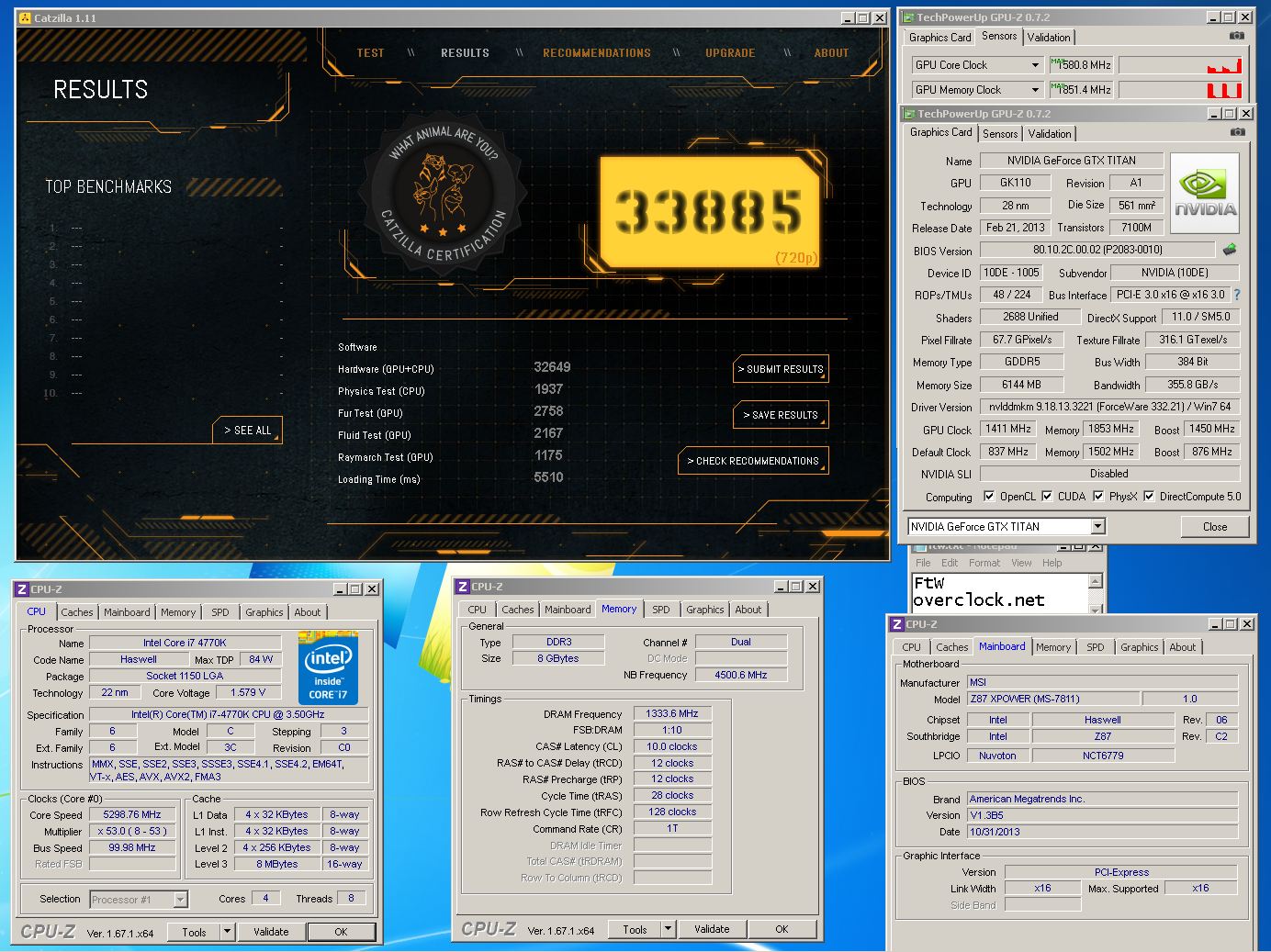Screen dimensions: 1271x952
Task: Click the Mainboard model Z87 XPOWER field
Action: [x=1053, y=699]
